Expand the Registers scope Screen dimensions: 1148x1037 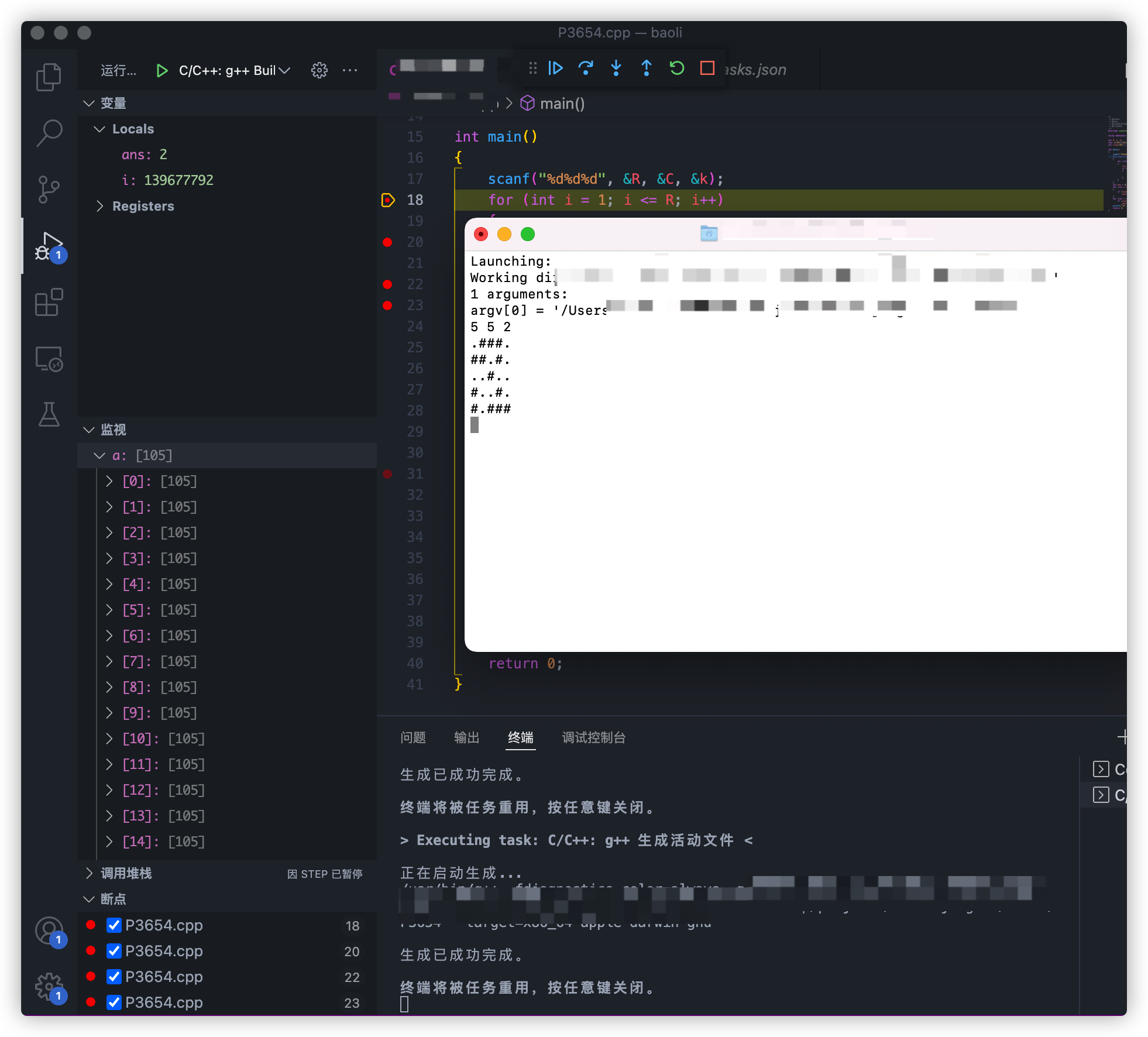tap(99, 207)
